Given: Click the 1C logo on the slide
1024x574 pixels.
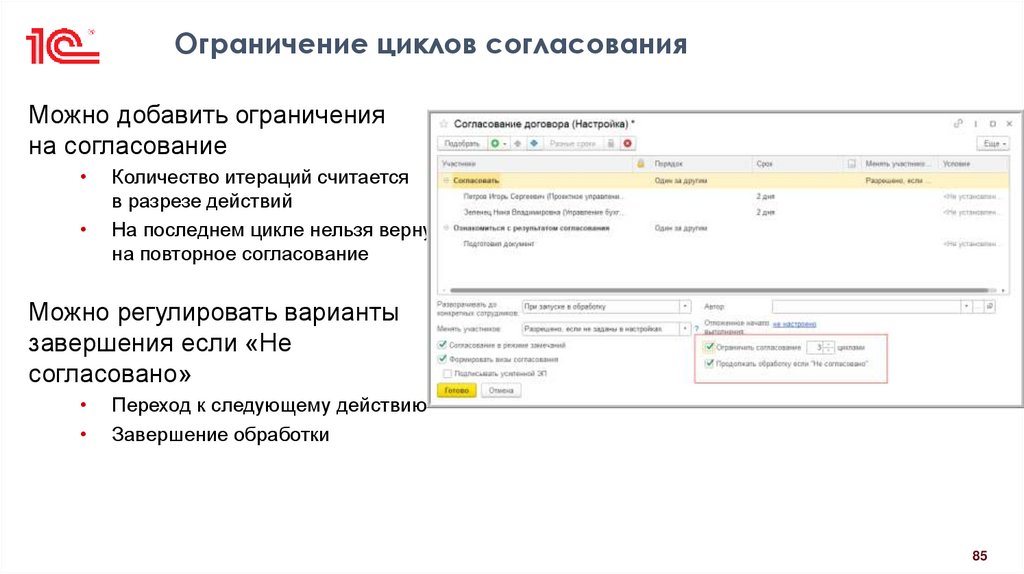Looking at the screenshot, I should [63, 46].
